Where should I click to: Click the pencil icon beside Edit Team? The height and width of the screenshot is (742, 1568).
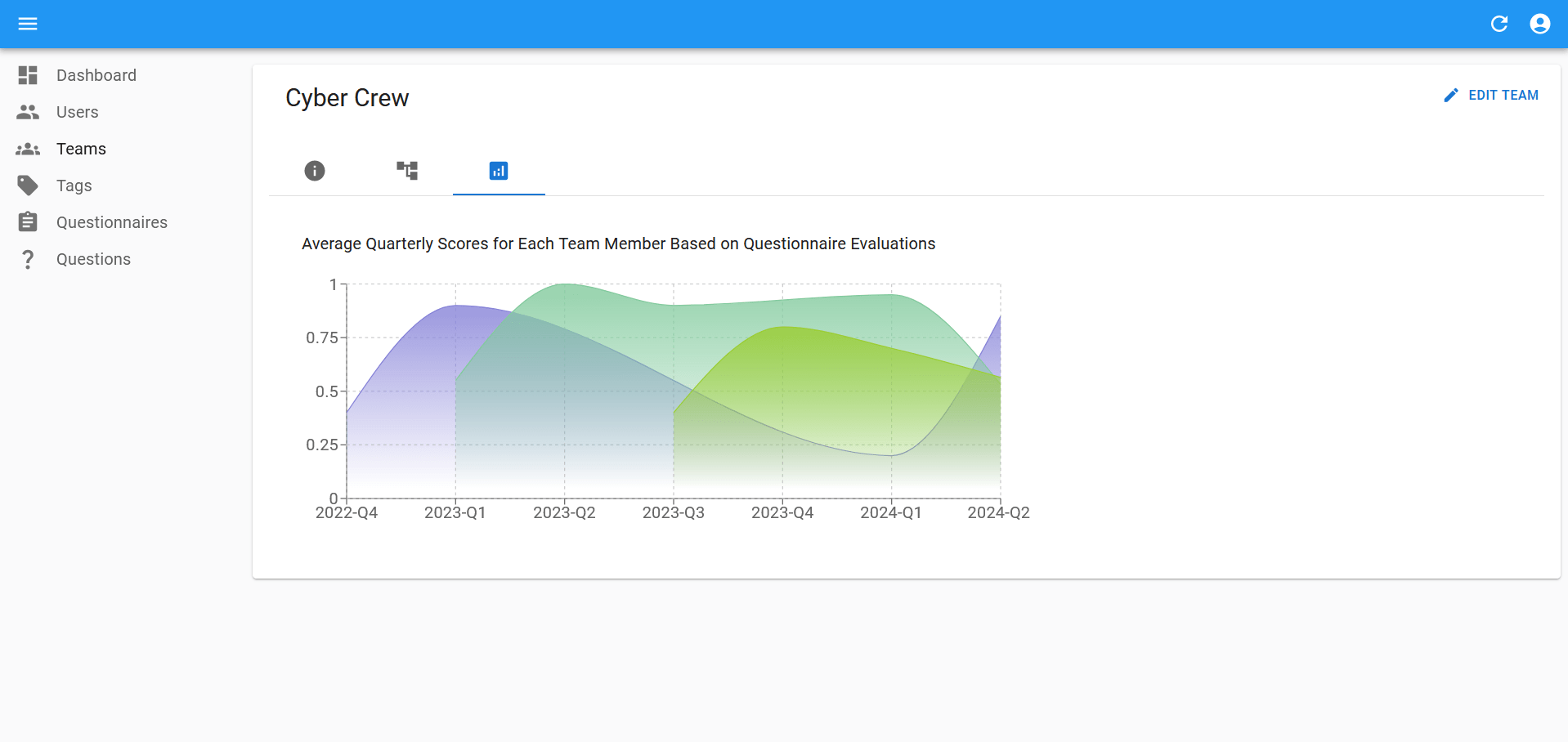click(x=1450, y=96)
